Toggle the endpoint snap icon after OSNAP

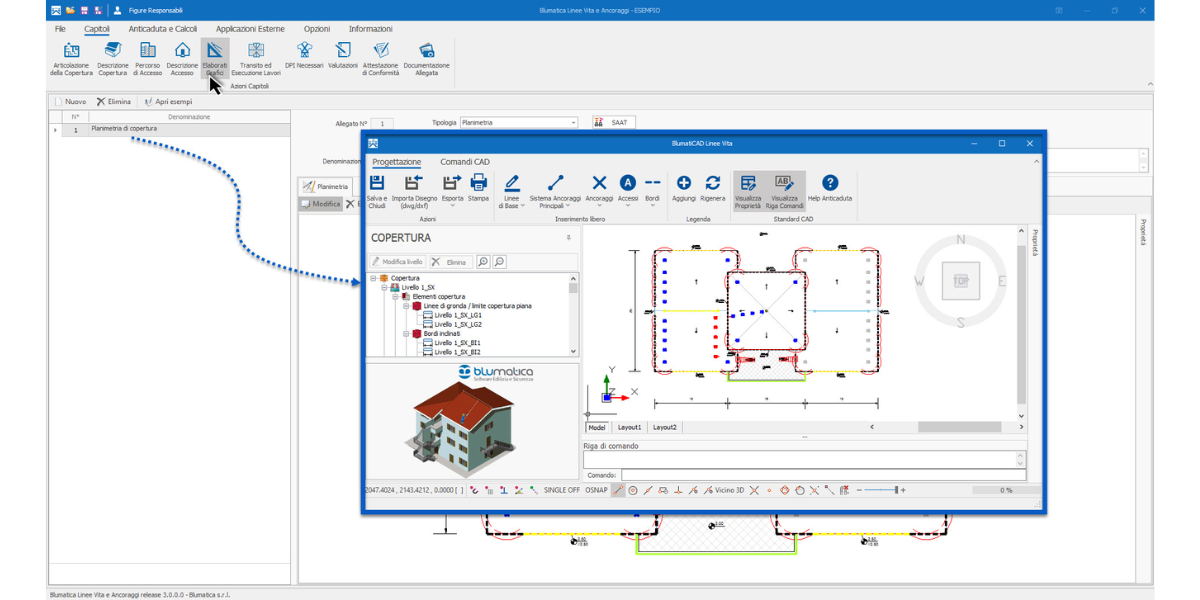(619, 490)
